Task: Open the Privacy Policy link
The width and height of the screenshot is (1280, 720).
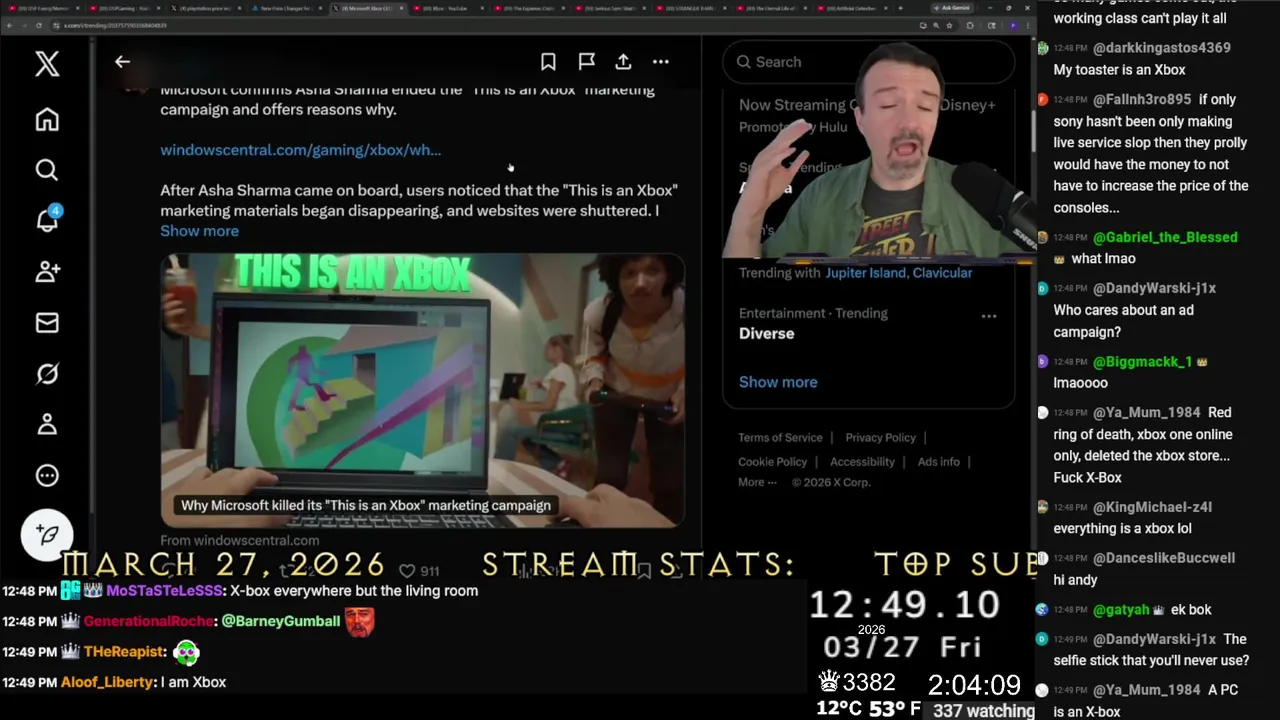Action: (880, 438)
